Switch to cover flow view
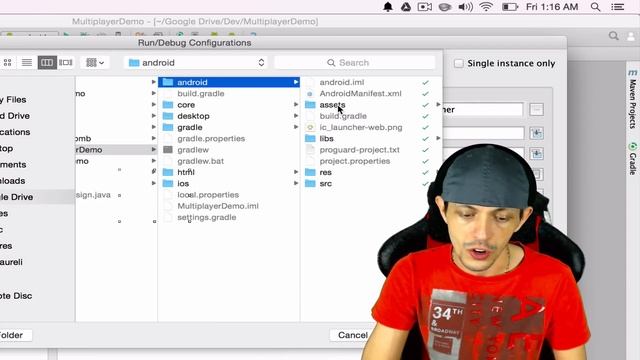Image resolution: width=640 pixels, height=360 pixels. (x=65, y=62)
